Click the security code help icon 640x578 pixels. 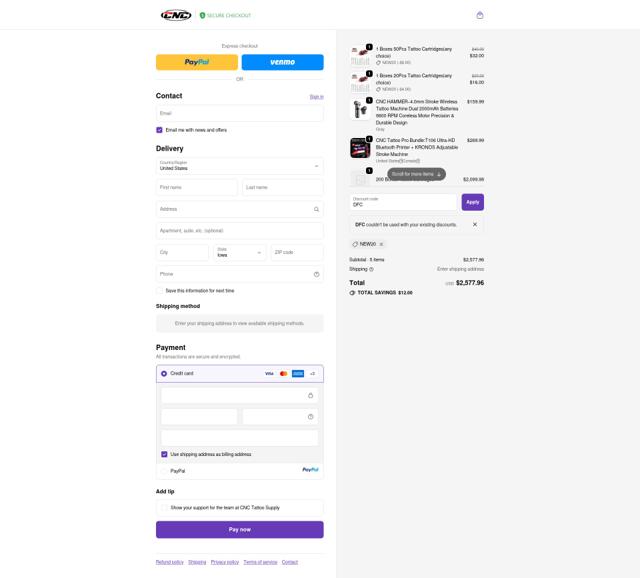(x=310, y=417)
